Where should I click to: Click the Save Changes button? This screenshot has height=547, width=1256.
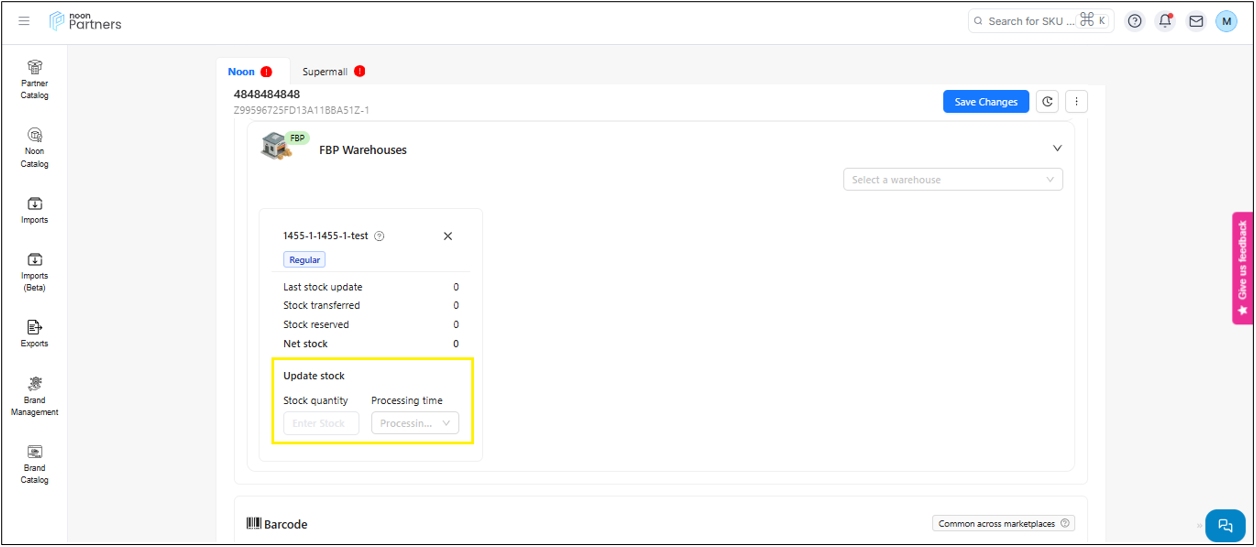(x=985, y=102)
